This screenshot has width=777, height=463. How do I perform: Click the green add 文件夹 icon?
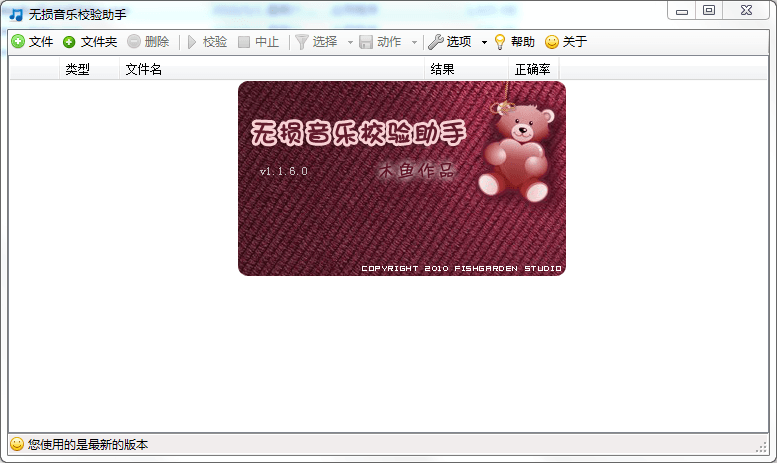pyautogui.click(x=69, y=42)
